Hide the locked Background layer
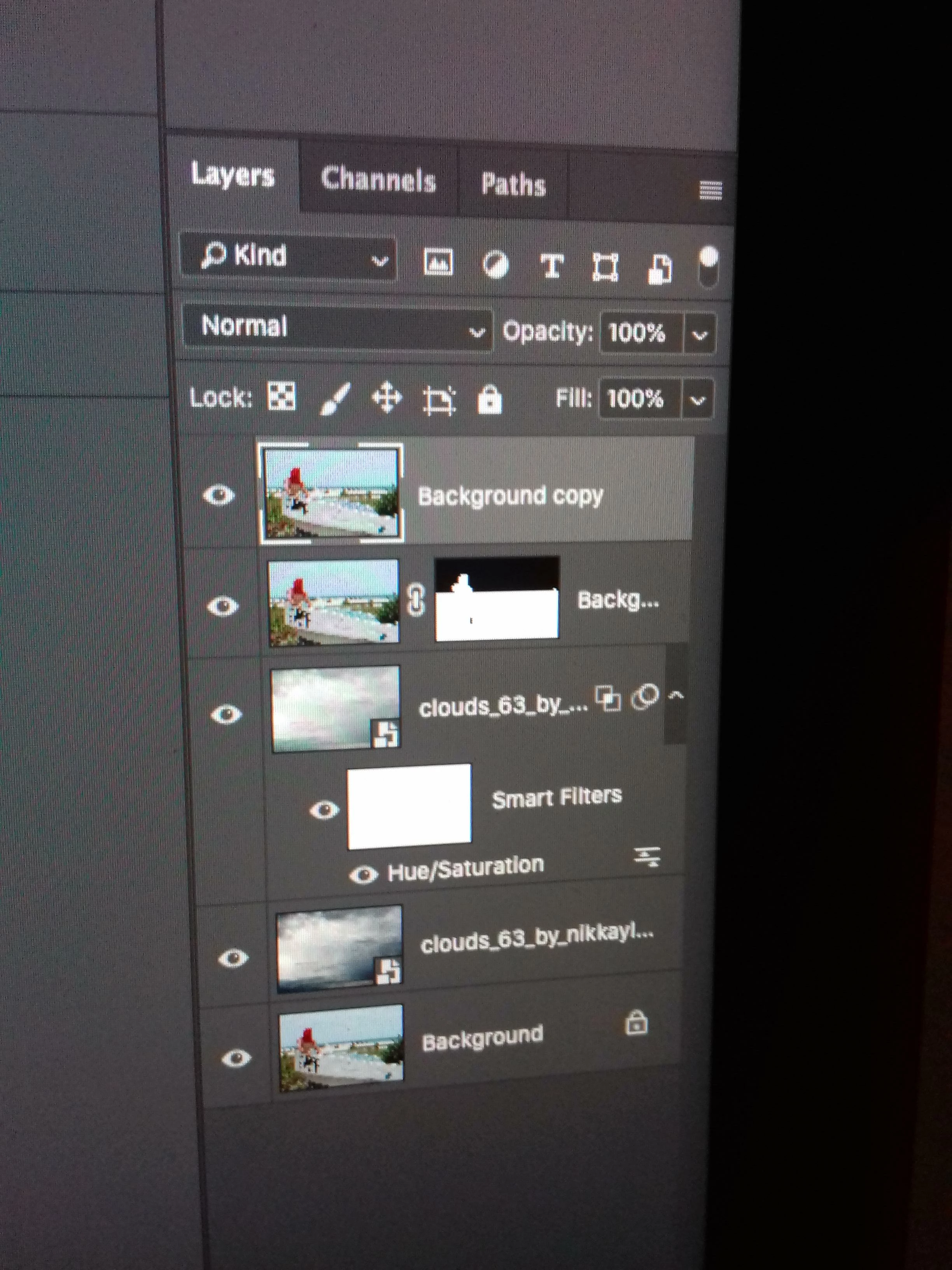Viewport: 952px width, 1270px height. 236,1058
